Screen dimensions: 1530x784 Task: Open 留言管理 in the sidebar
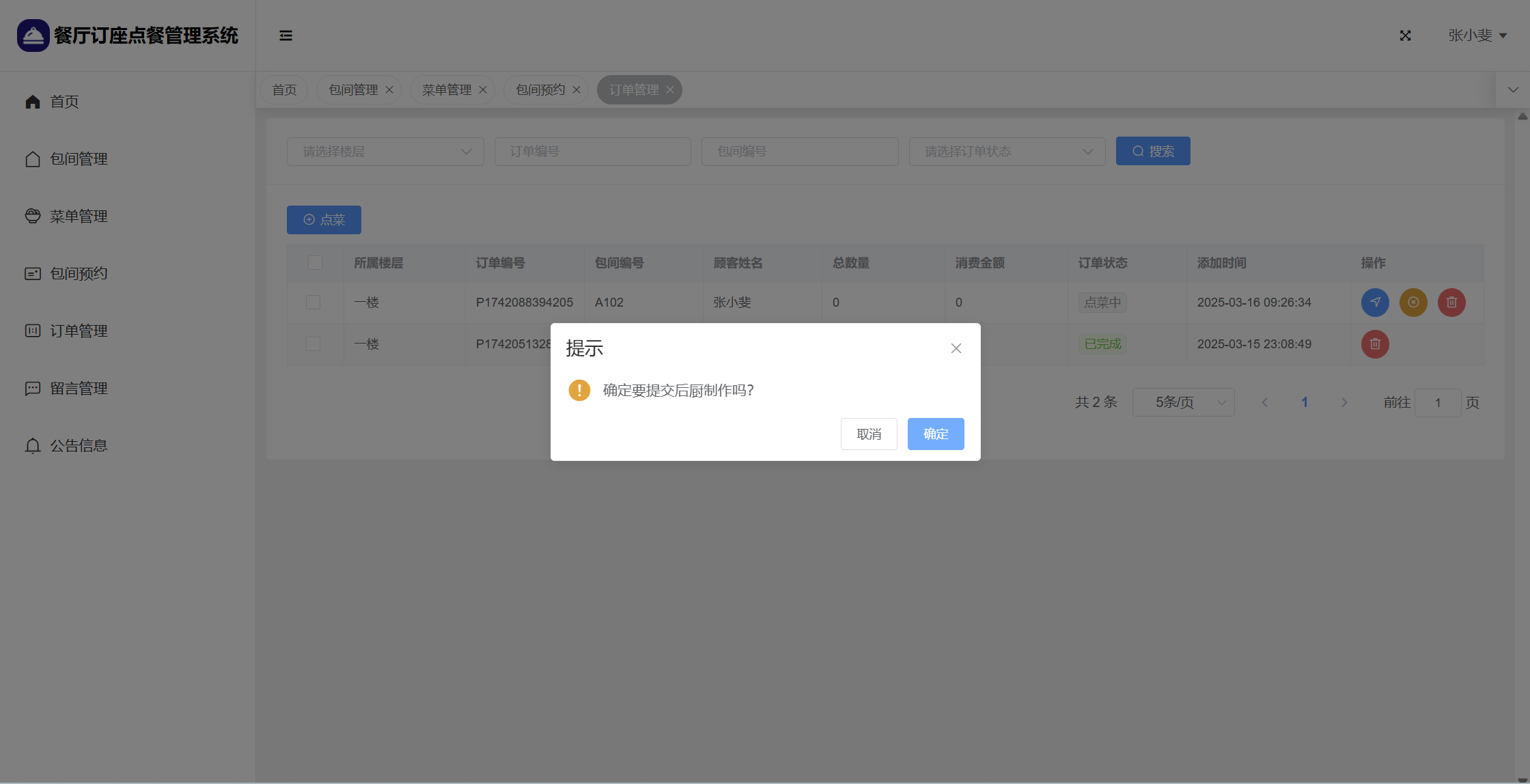(x=79, y=388)
